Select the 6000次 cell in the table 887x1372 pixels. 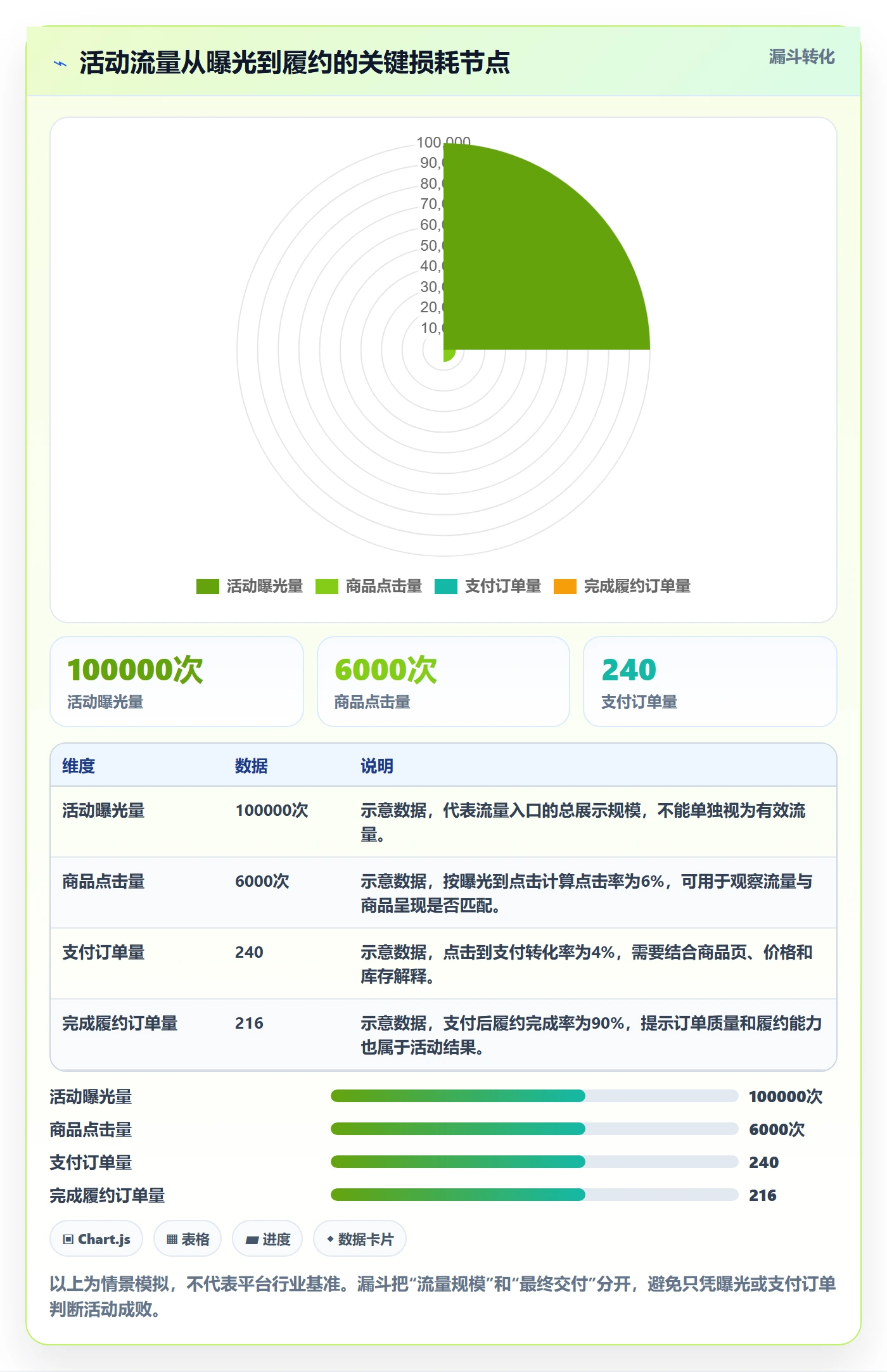click(x=262, y=881)
